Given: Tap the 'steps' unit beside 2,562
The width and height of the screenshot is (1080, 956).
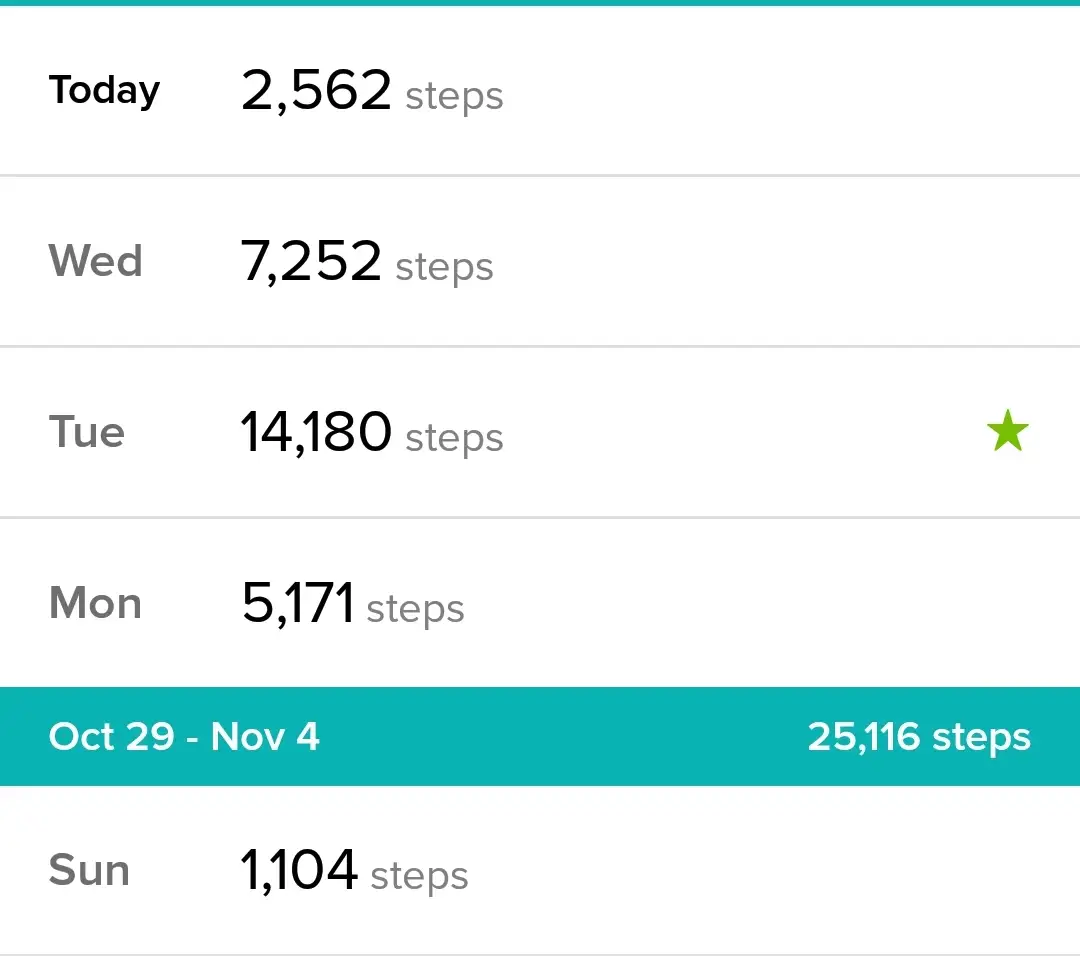Looking at the screenshot, I should 455,96.
